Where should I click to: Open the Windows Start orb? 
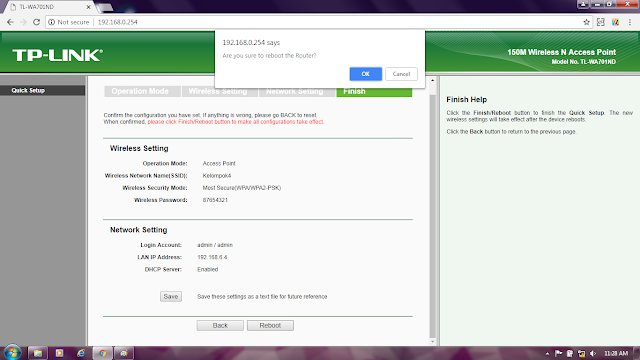click(x=12, y=352)
